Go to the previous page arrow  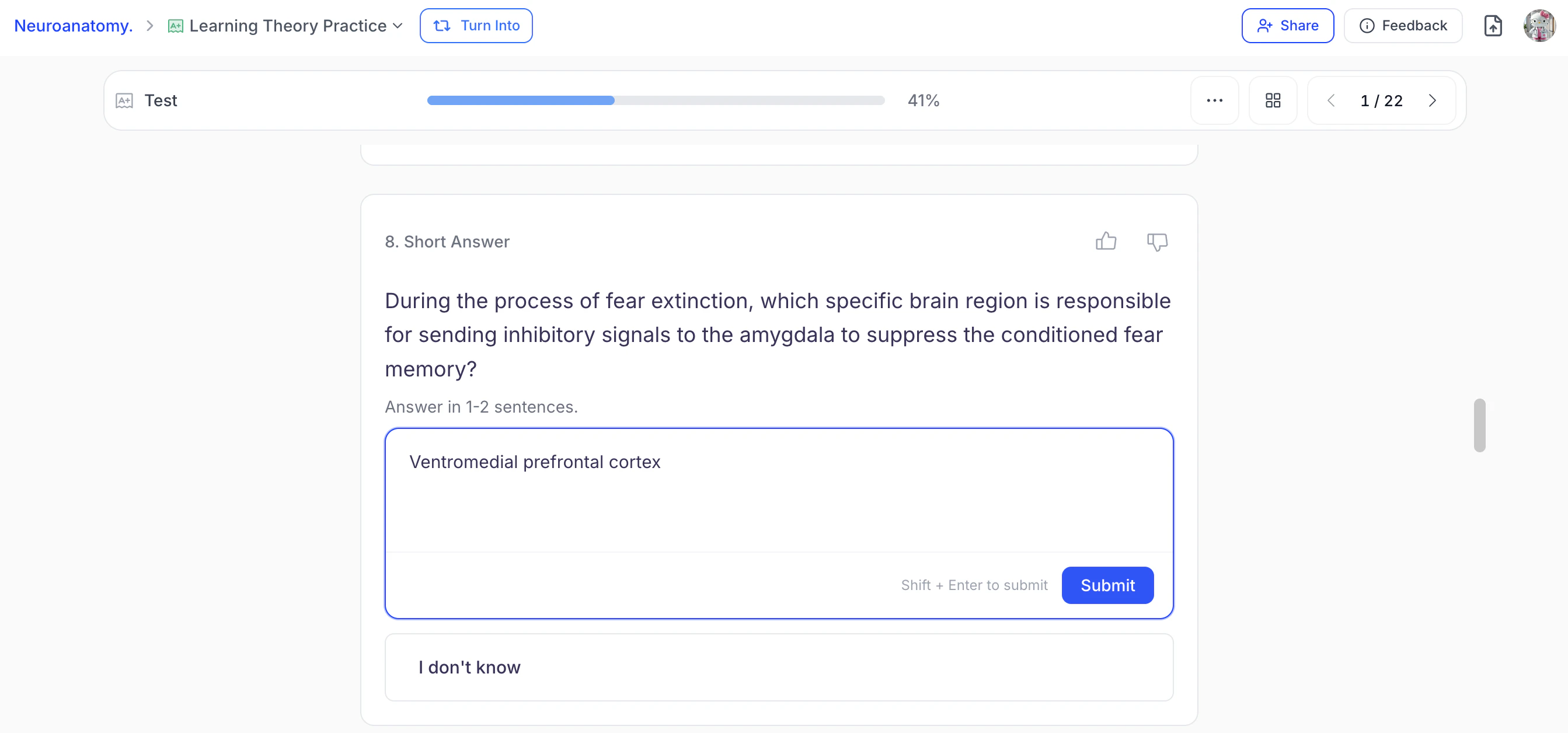coord(1331,100)
